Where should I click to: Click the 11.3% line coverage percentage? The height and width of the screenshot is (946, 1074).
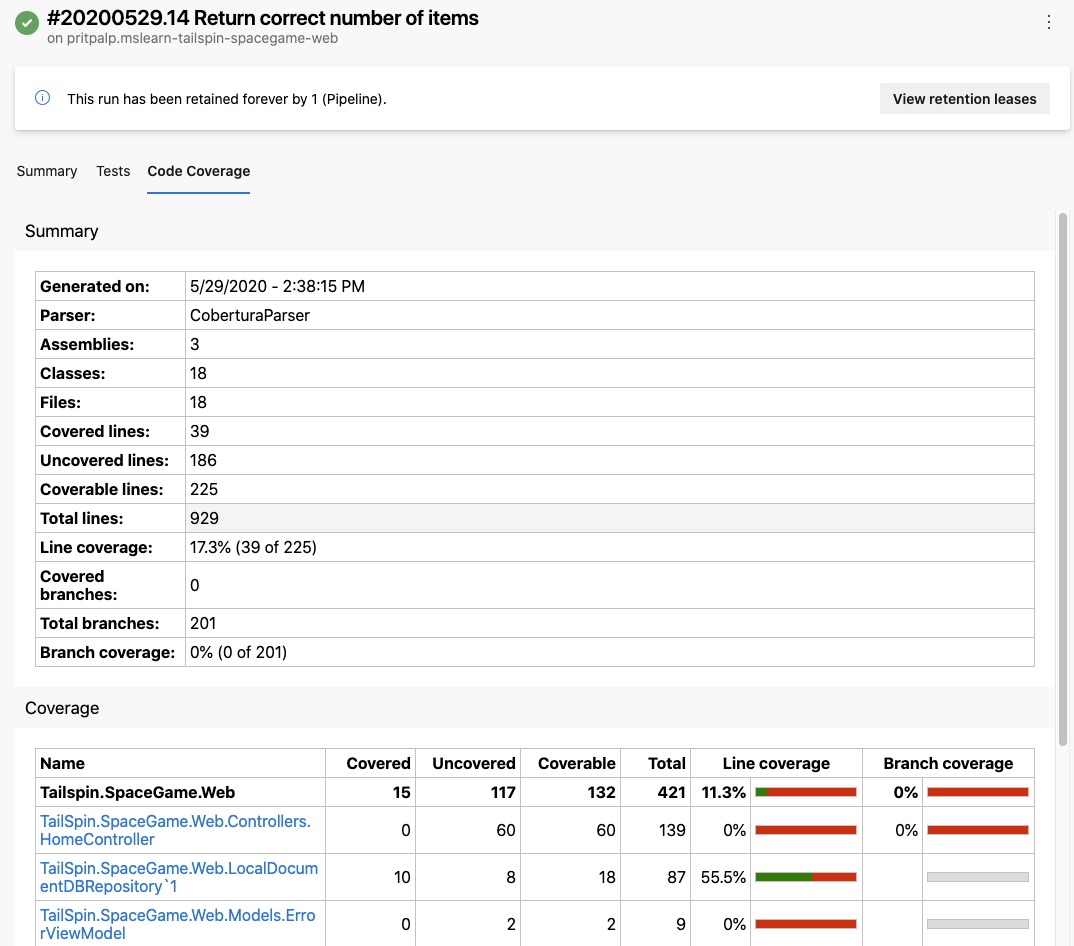[723, 793]
